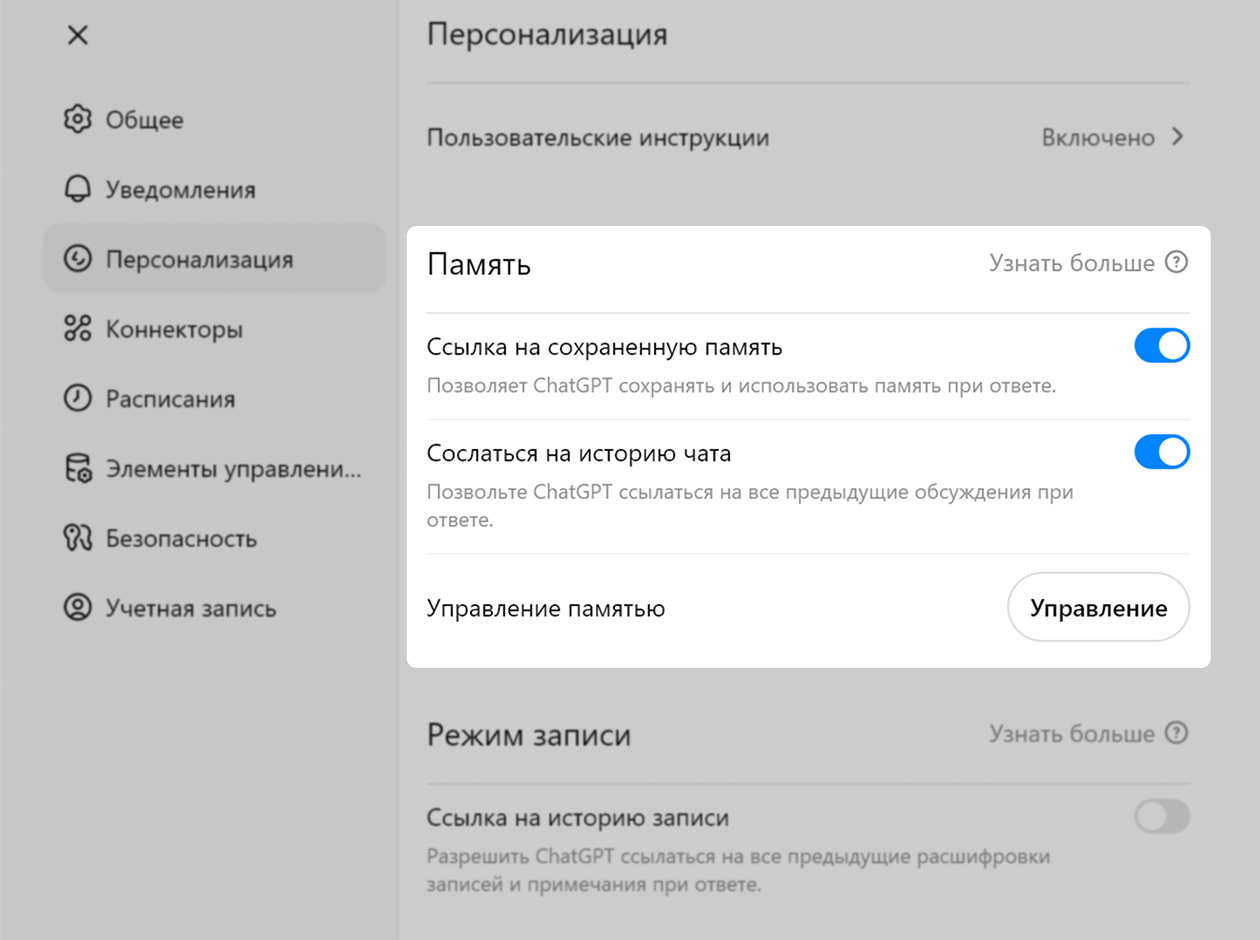
Task: Turn off Сослаться на историю чата toggle
Action: click(x=1161, y=453)
